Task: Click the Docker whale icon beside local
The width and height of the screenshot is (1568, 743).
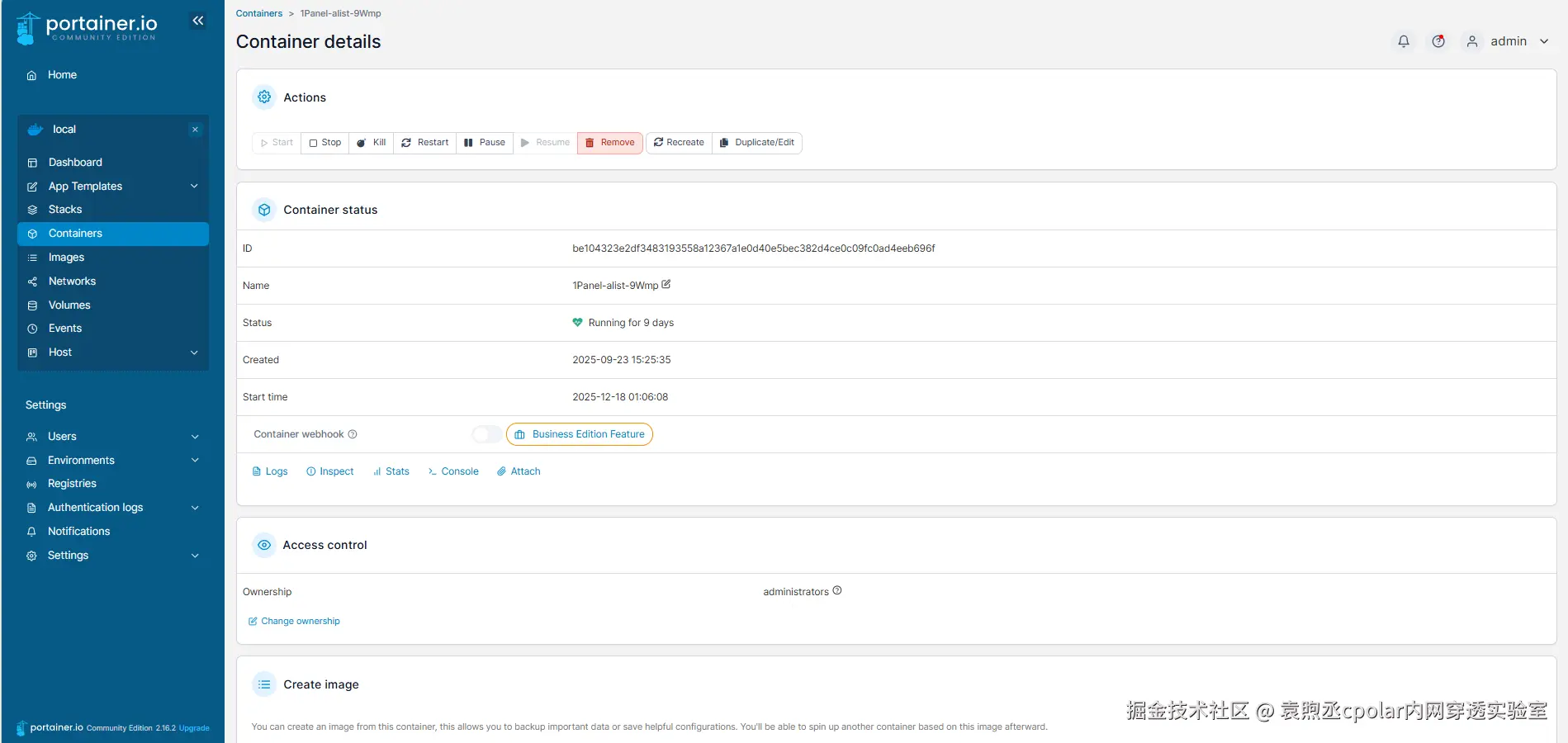Action: pos(36,130)
